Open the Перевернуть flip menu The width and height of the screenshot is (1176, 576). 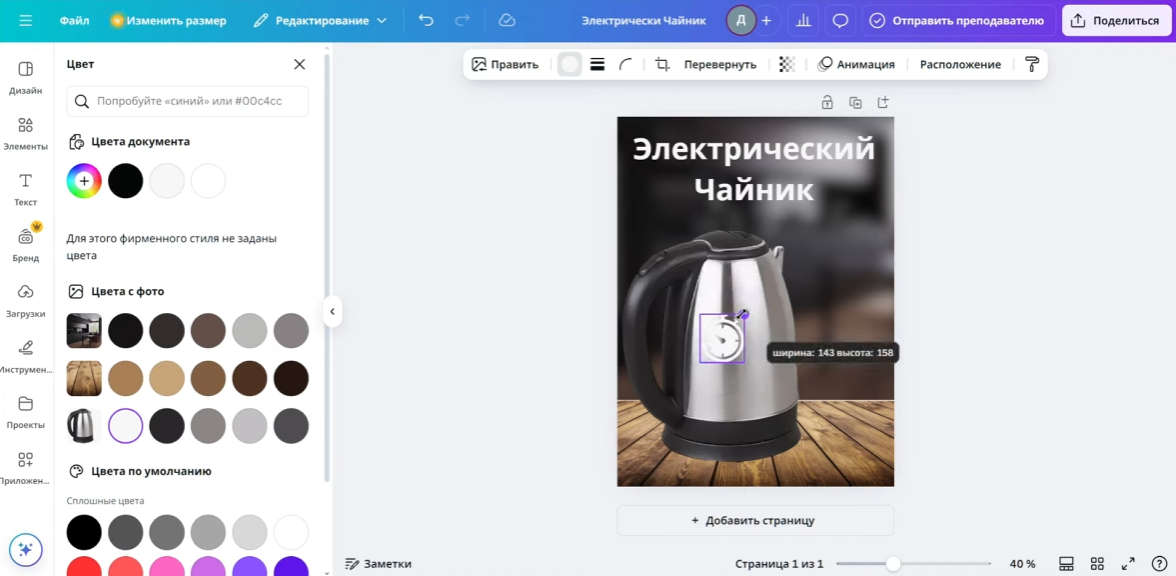coord(720,64)
